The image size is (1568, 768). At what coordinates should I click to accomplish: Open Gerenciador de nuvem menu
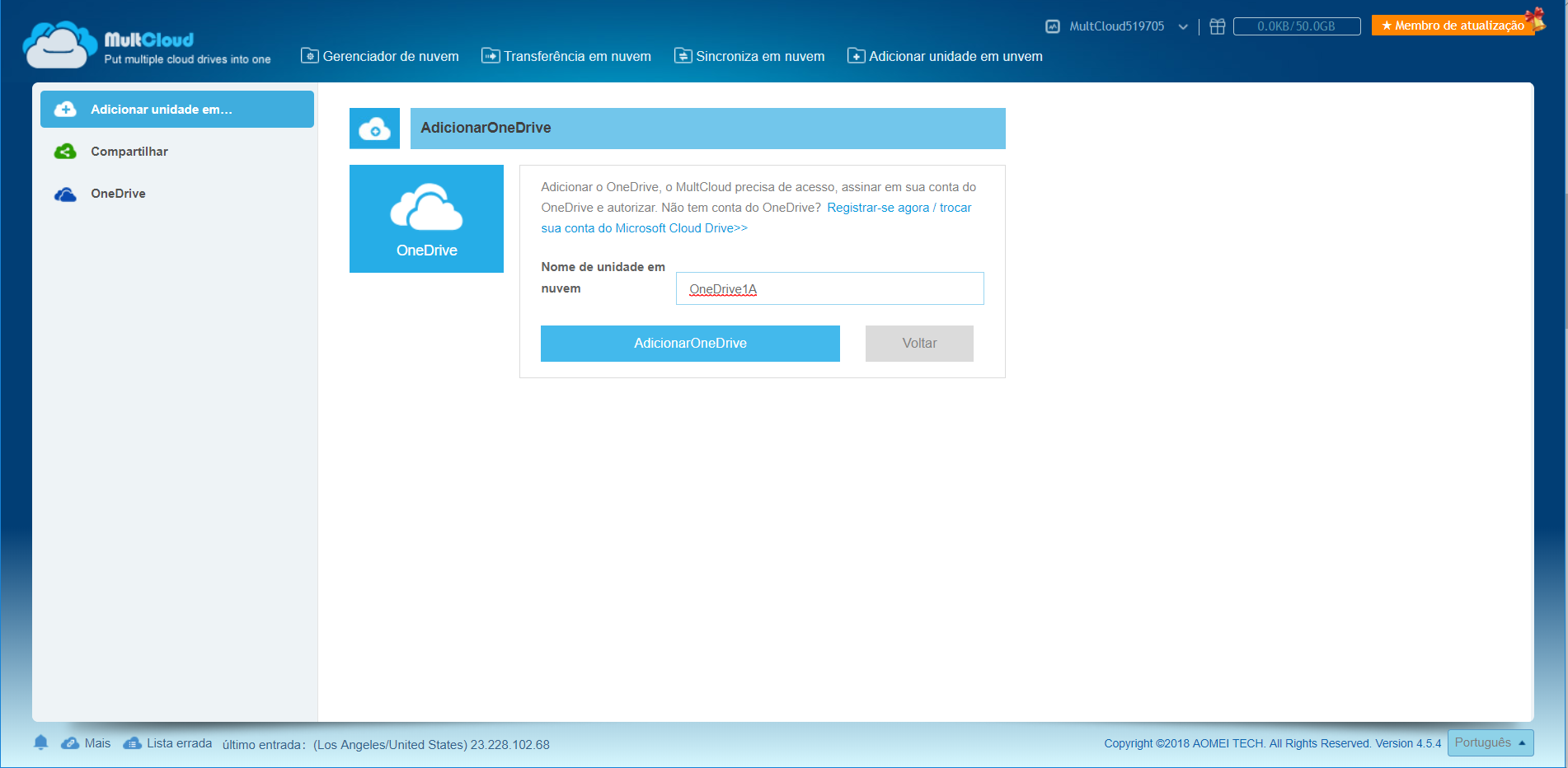pos(380,56)
